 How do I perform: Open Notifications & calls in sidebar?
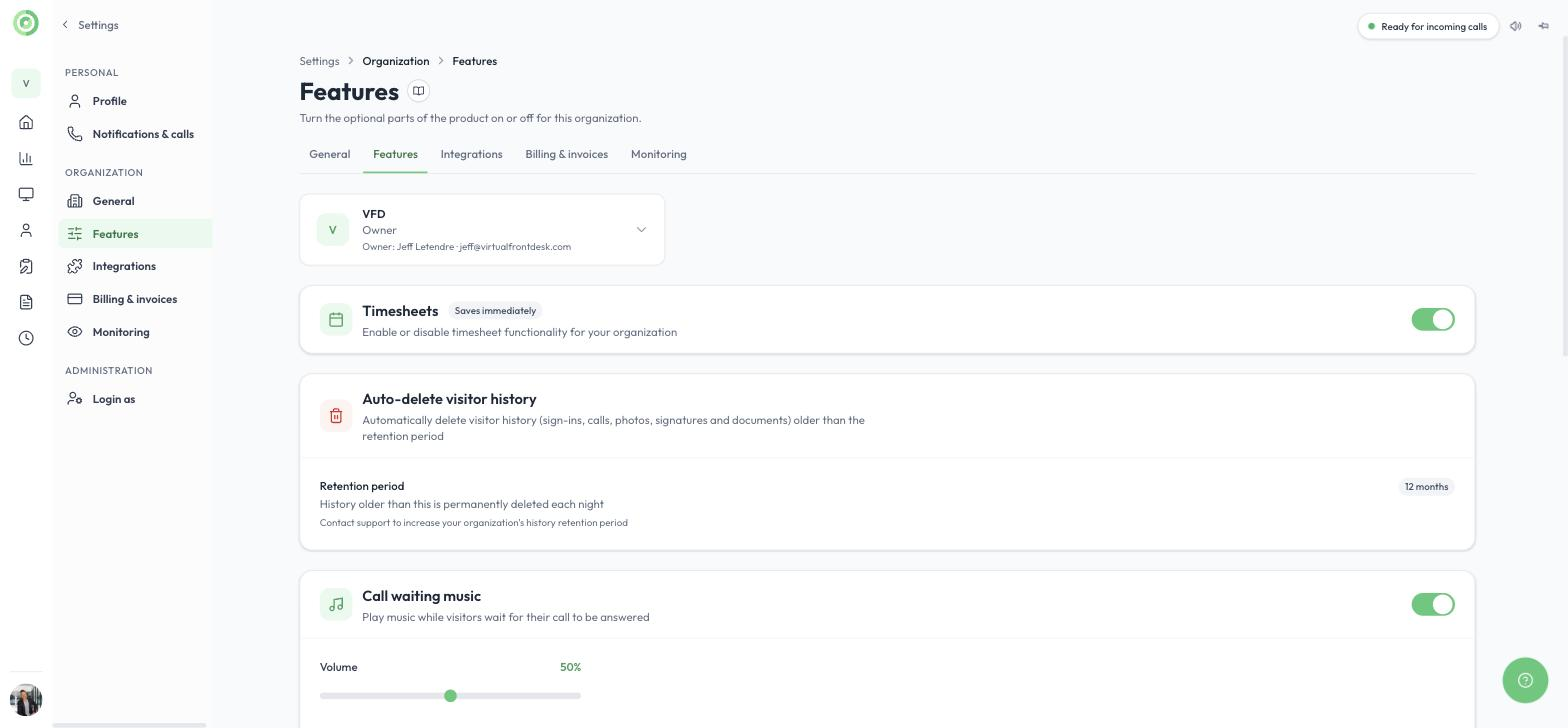pyautogui.click(x=135, y=134)
